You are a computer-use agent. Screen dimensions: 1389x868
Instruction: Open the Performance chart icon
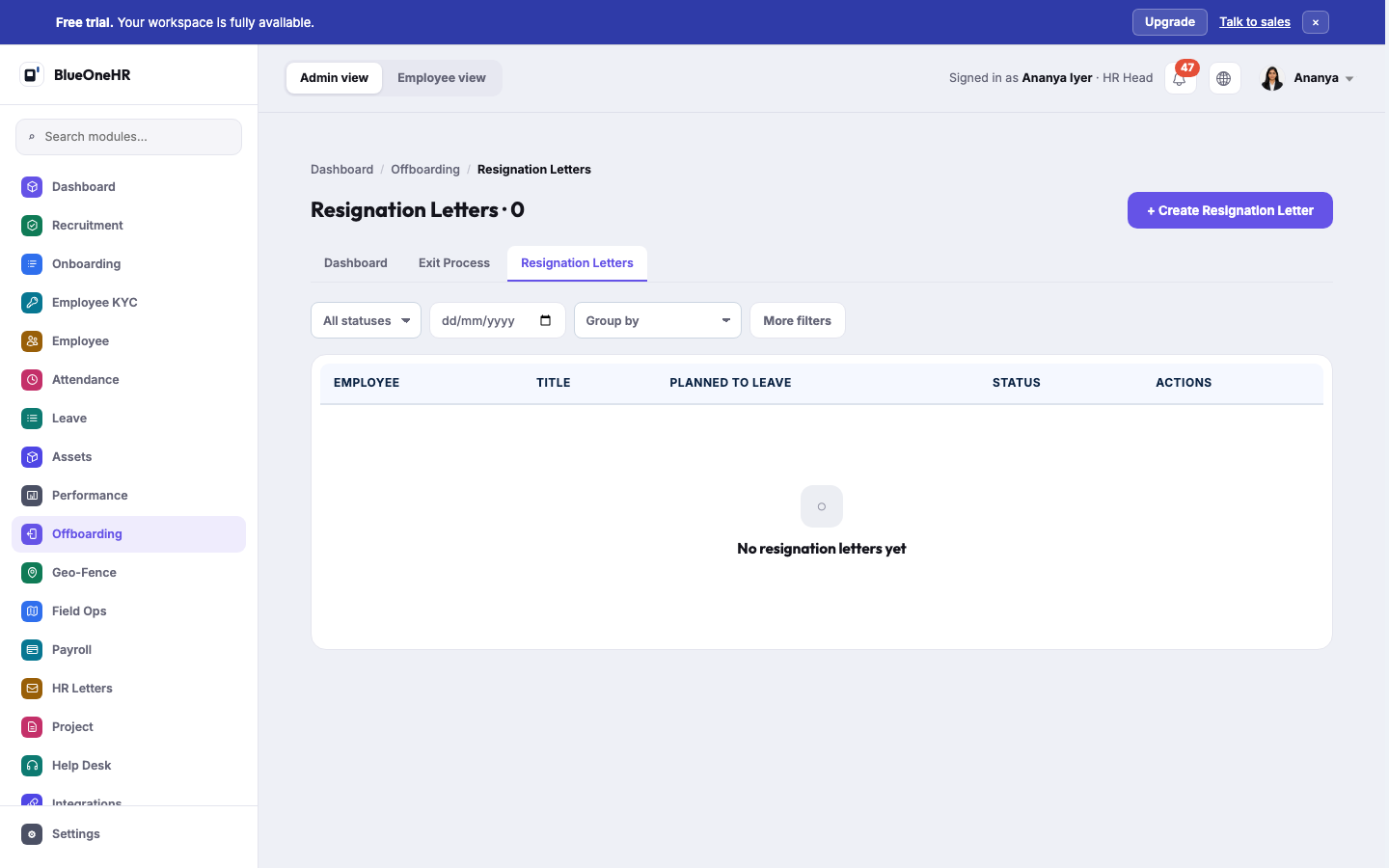[x=32, y=495]
